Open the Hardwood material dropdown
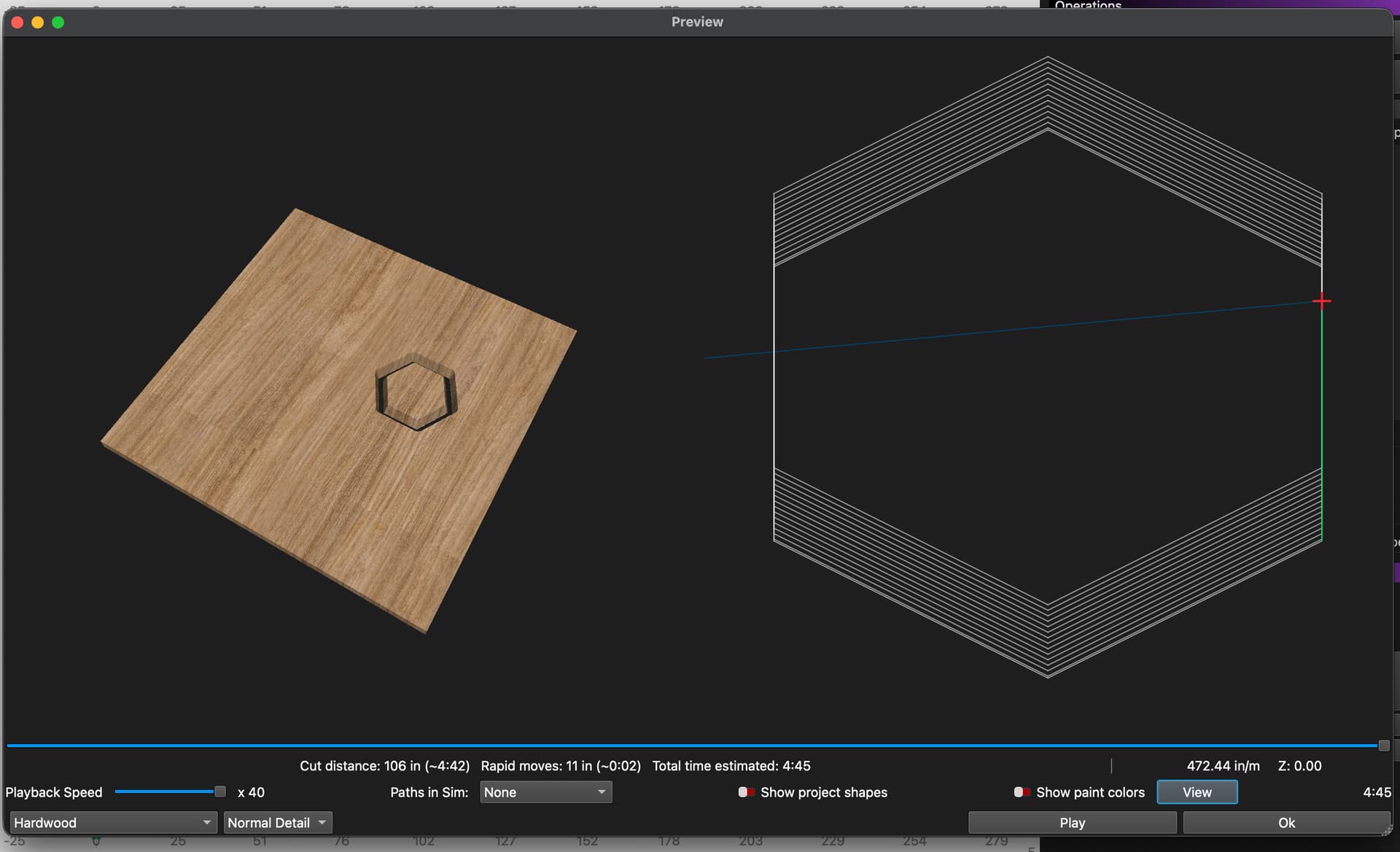 (x=112, y=823)
